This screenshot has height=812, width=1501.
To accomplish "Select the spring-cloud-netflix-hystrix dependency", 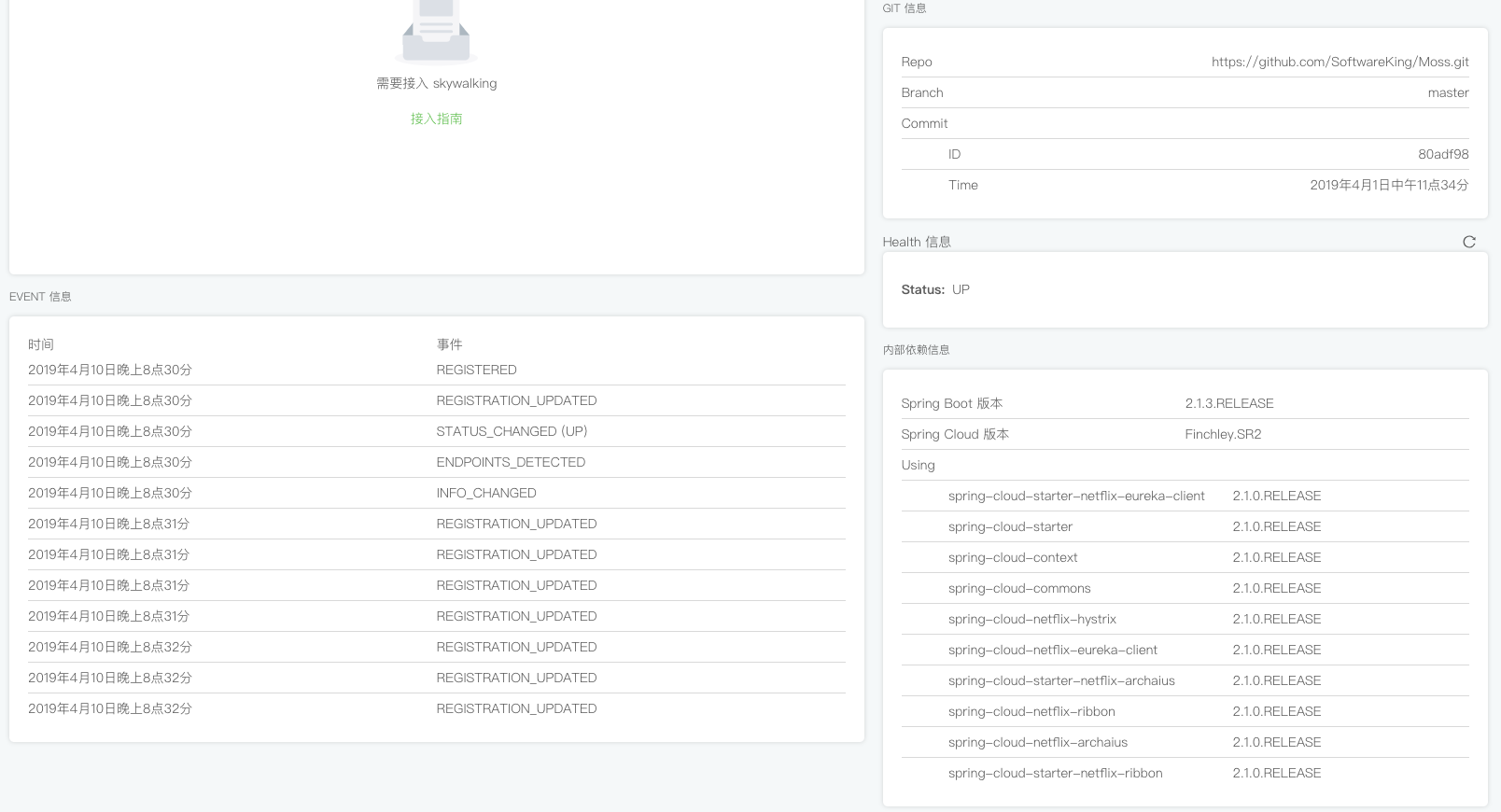I will tap(1031, 619).
